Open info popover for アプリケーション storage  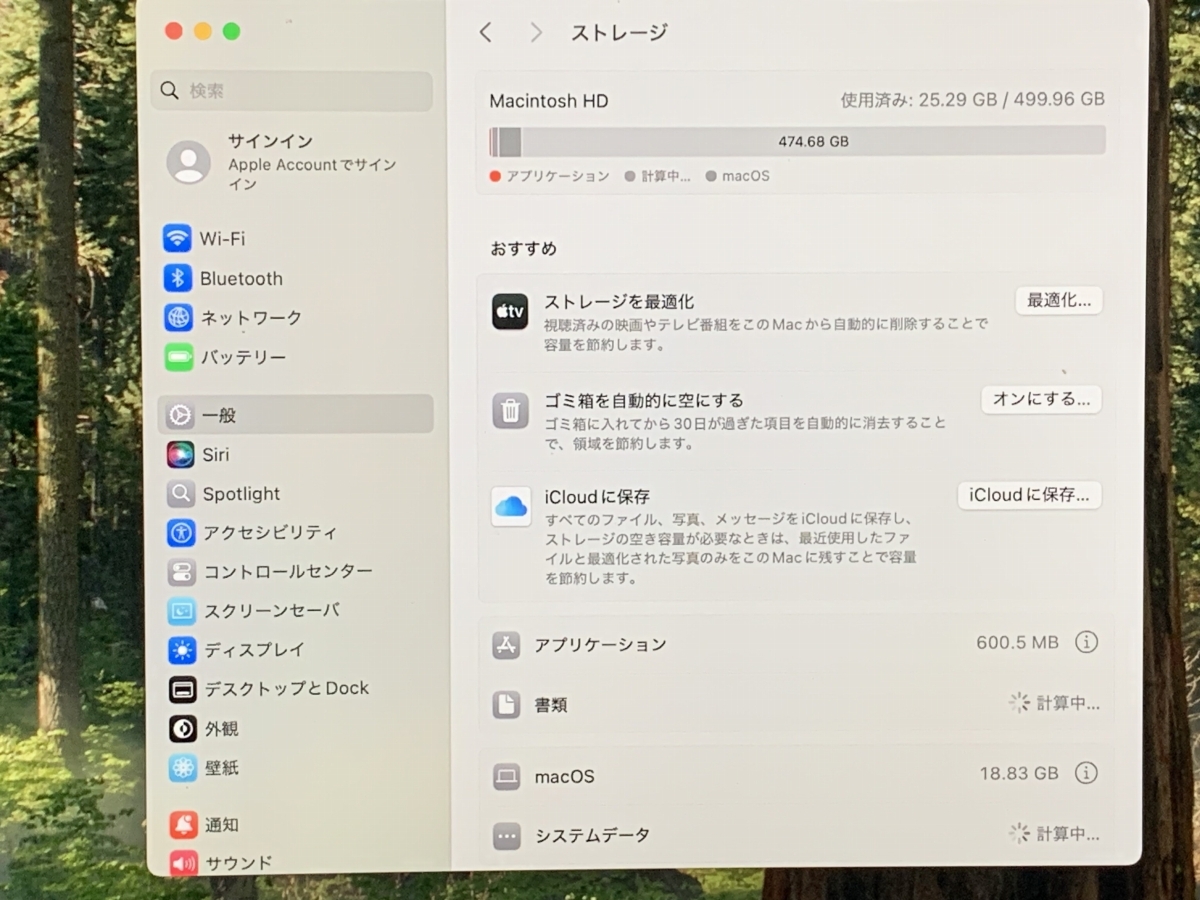pyautogui.click(x=1086, y=643)
